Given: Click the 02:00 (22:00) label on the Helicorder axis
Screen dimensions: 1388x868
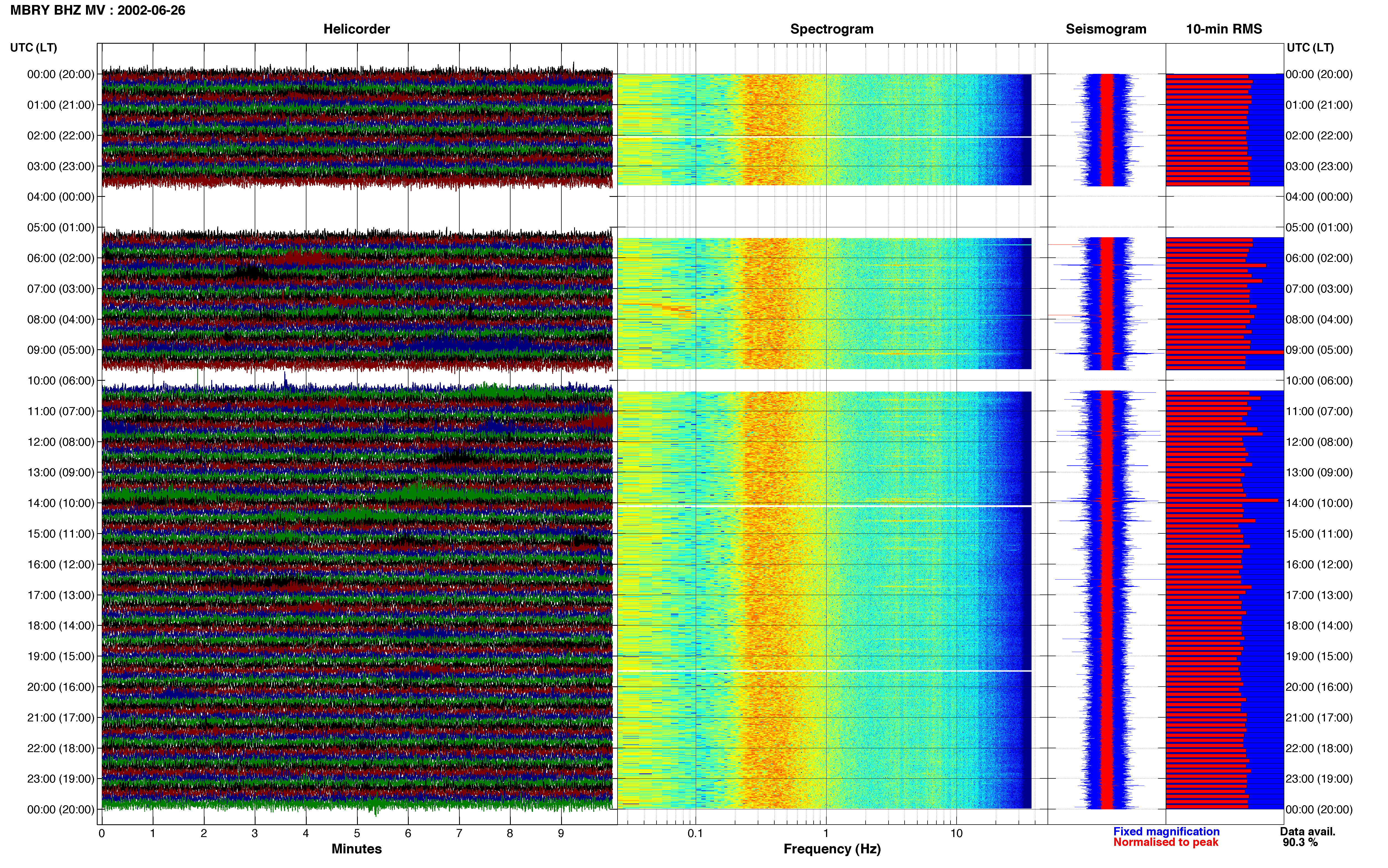Looking at the screenshot, I should tap(61, 135).
